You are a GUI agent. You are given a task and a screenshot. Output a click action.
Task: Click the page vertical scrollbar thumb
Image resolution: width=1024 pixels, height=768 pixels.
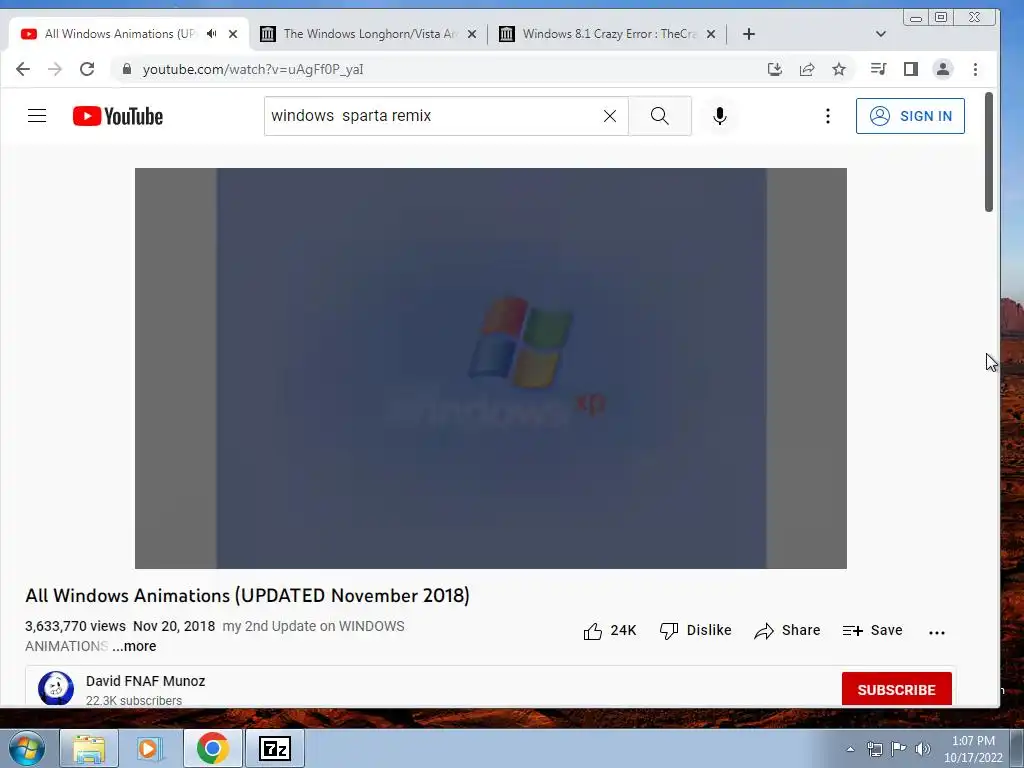point(989,152)
